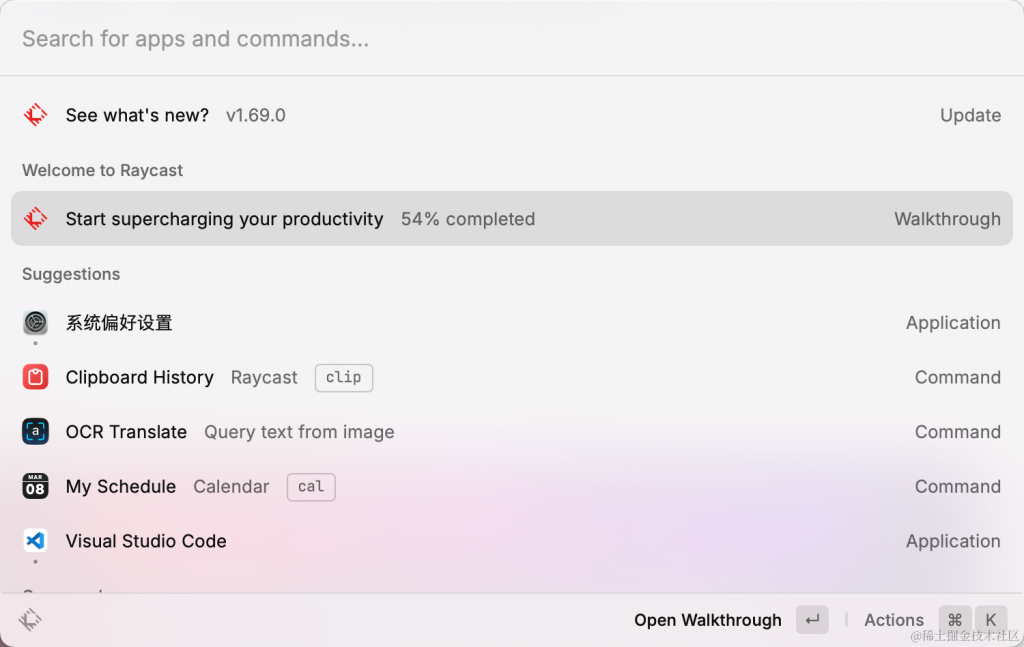The height and width of the screenshot is (647, 1024).
Task: Click the OCR Translate icon
Action: pos(35,432)
